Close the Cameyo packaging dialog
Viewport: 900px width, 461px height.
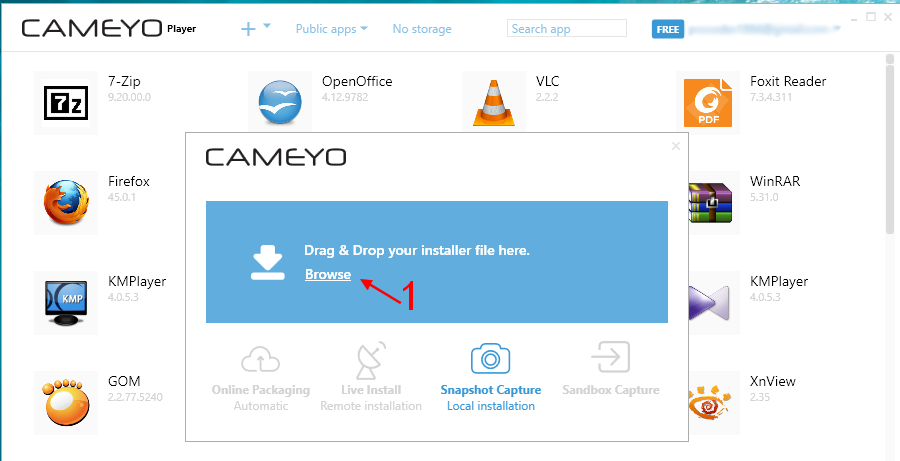676,146
